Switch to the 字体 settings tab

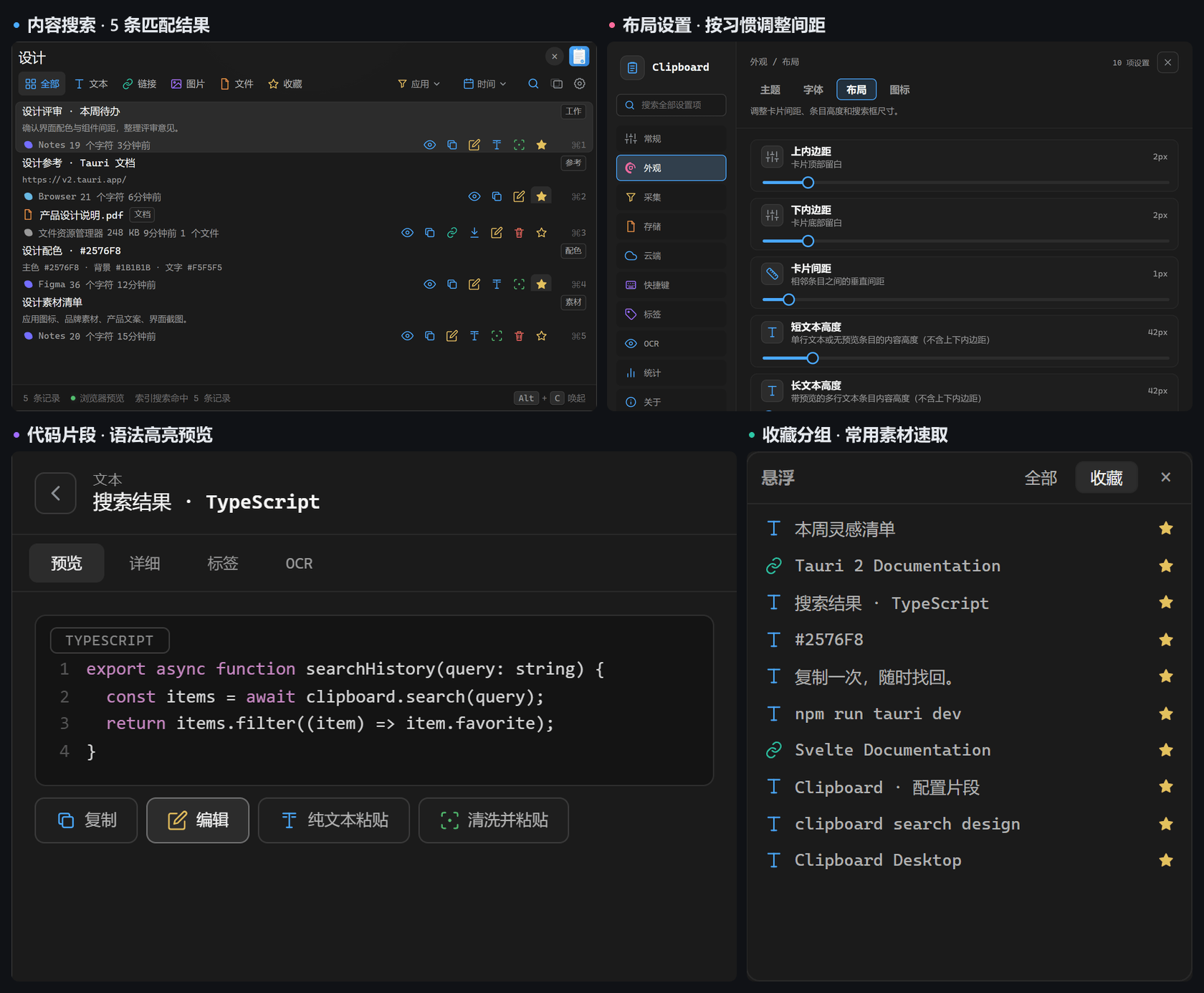pos(813,90)
